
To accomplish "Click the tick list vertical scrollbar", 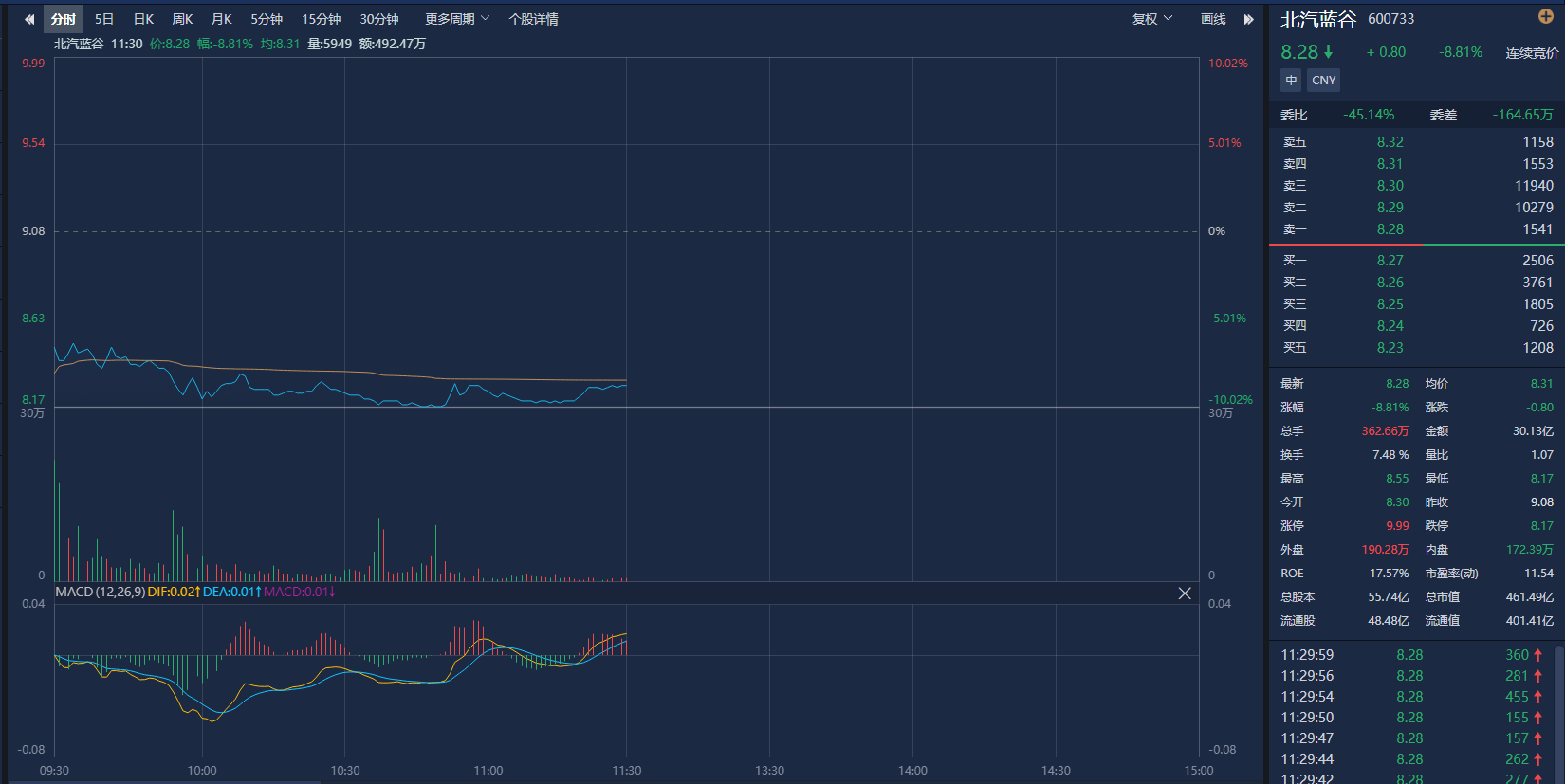I will [1558, 711].
